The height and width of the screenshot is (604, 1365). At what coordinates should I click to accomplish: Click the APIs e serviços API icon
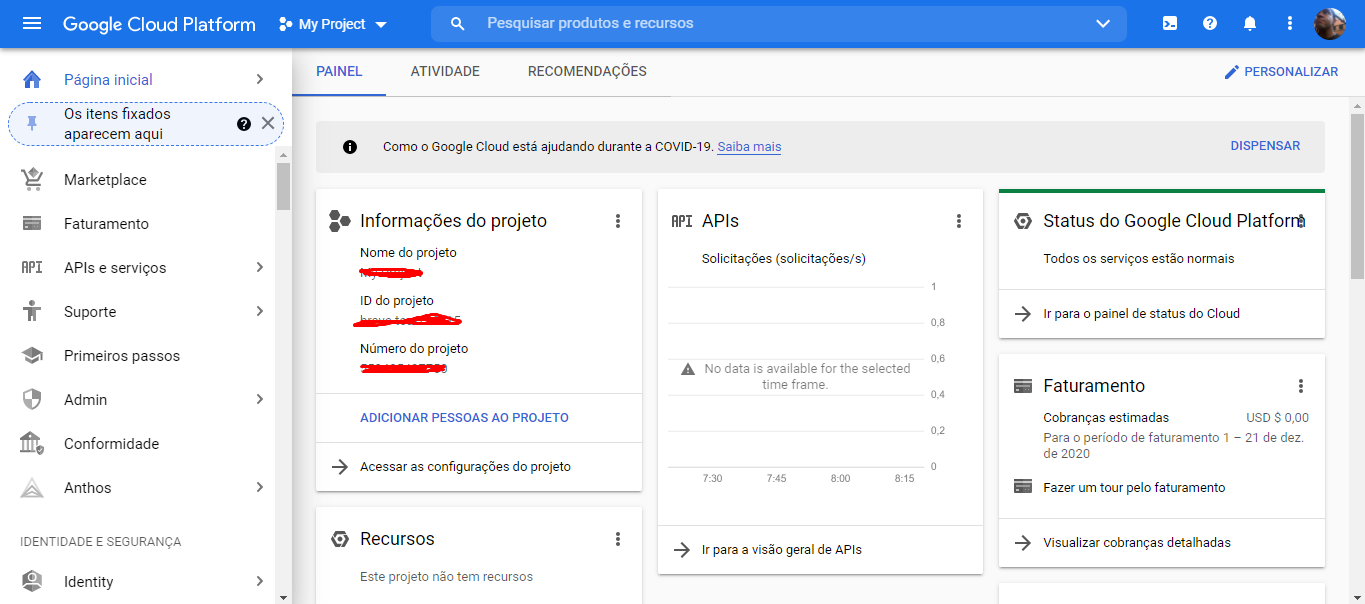click(x=32, y=268)
